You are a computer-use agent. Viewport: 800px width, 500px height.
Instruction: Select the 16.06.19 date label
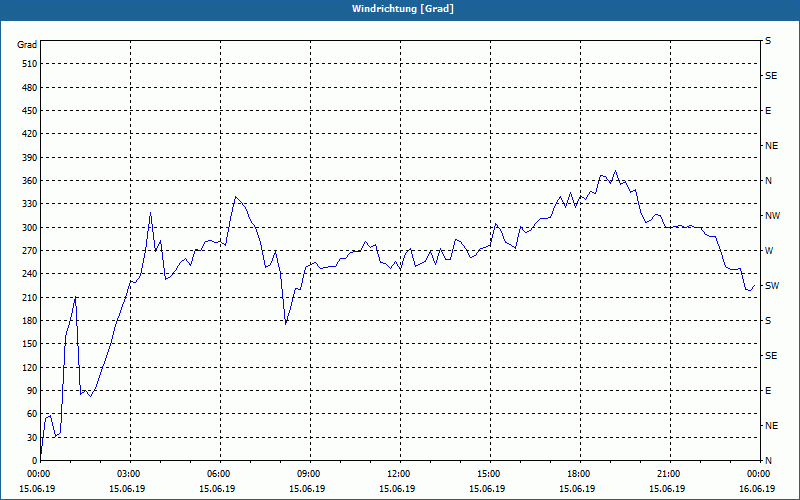pyautogui.click(x=757, y=489)
